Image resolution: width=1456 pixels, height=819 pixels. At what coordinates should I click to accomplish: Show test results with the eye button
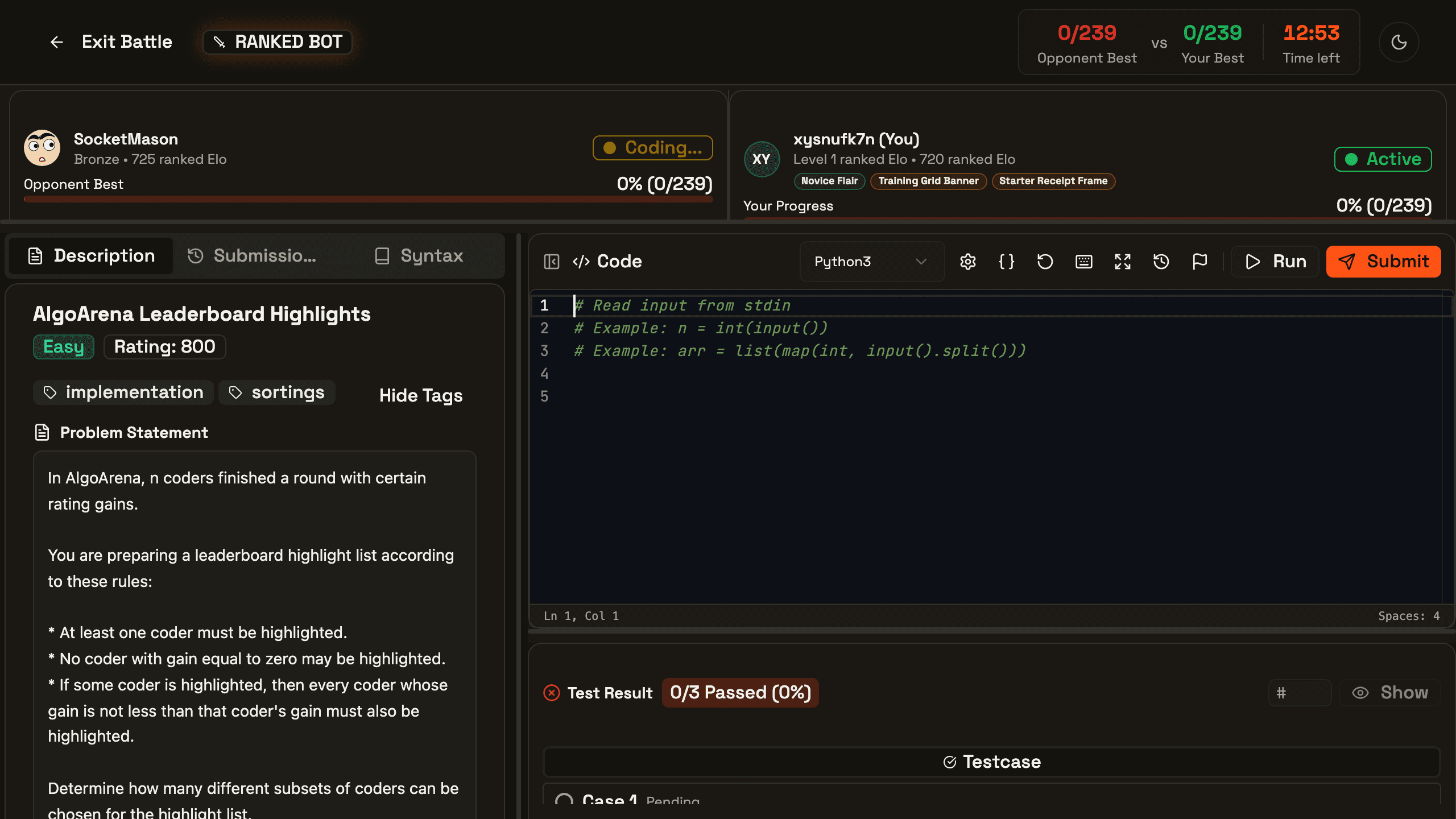[1389, 693]
